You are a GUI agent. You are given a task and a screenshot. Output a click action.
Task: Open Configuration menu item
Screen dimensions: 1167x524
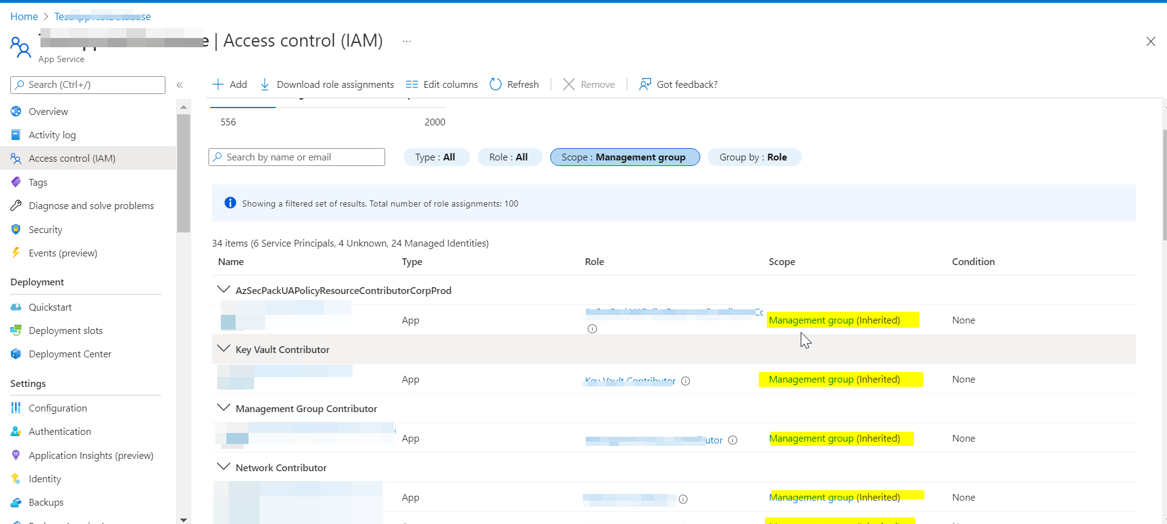coord(58,408)
